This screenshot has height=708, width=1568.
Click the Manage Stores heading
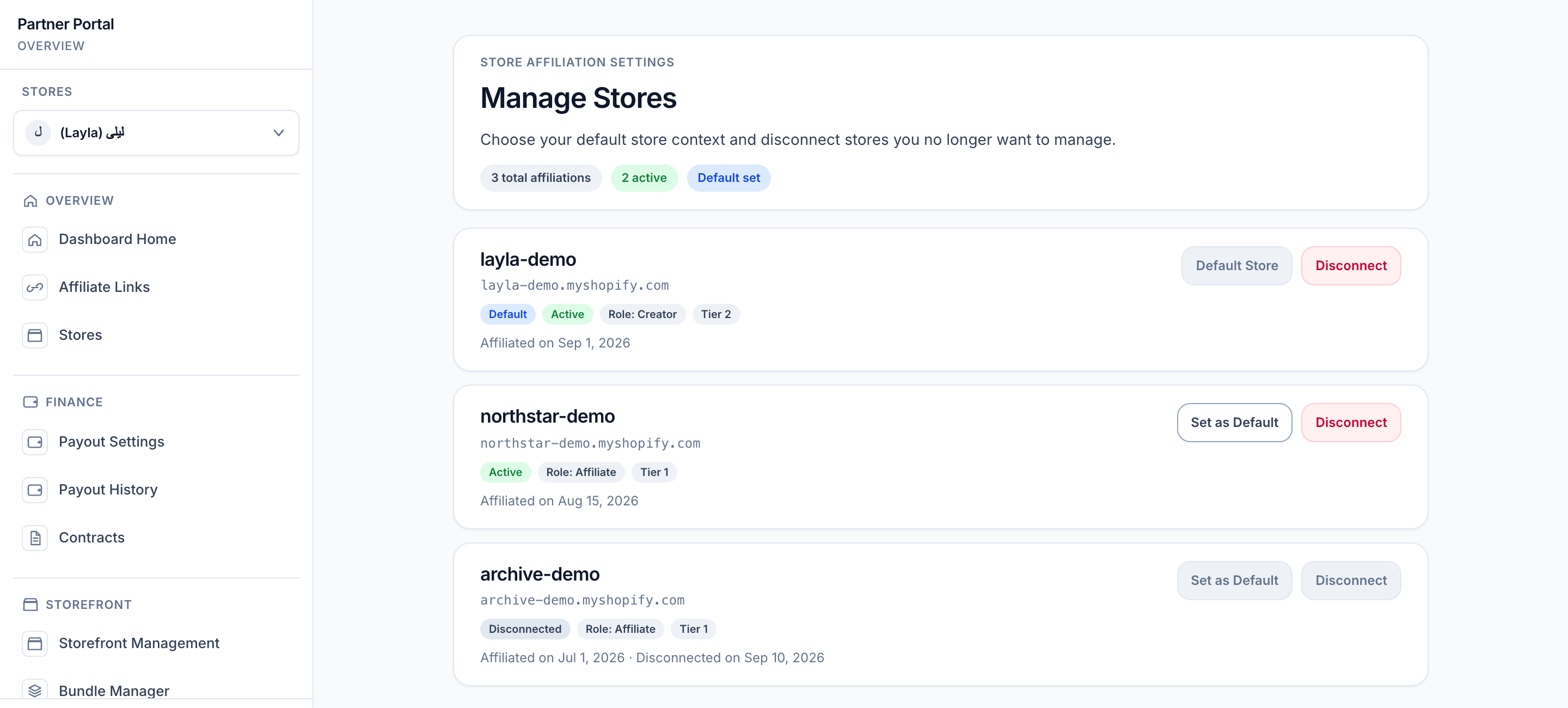578,99
